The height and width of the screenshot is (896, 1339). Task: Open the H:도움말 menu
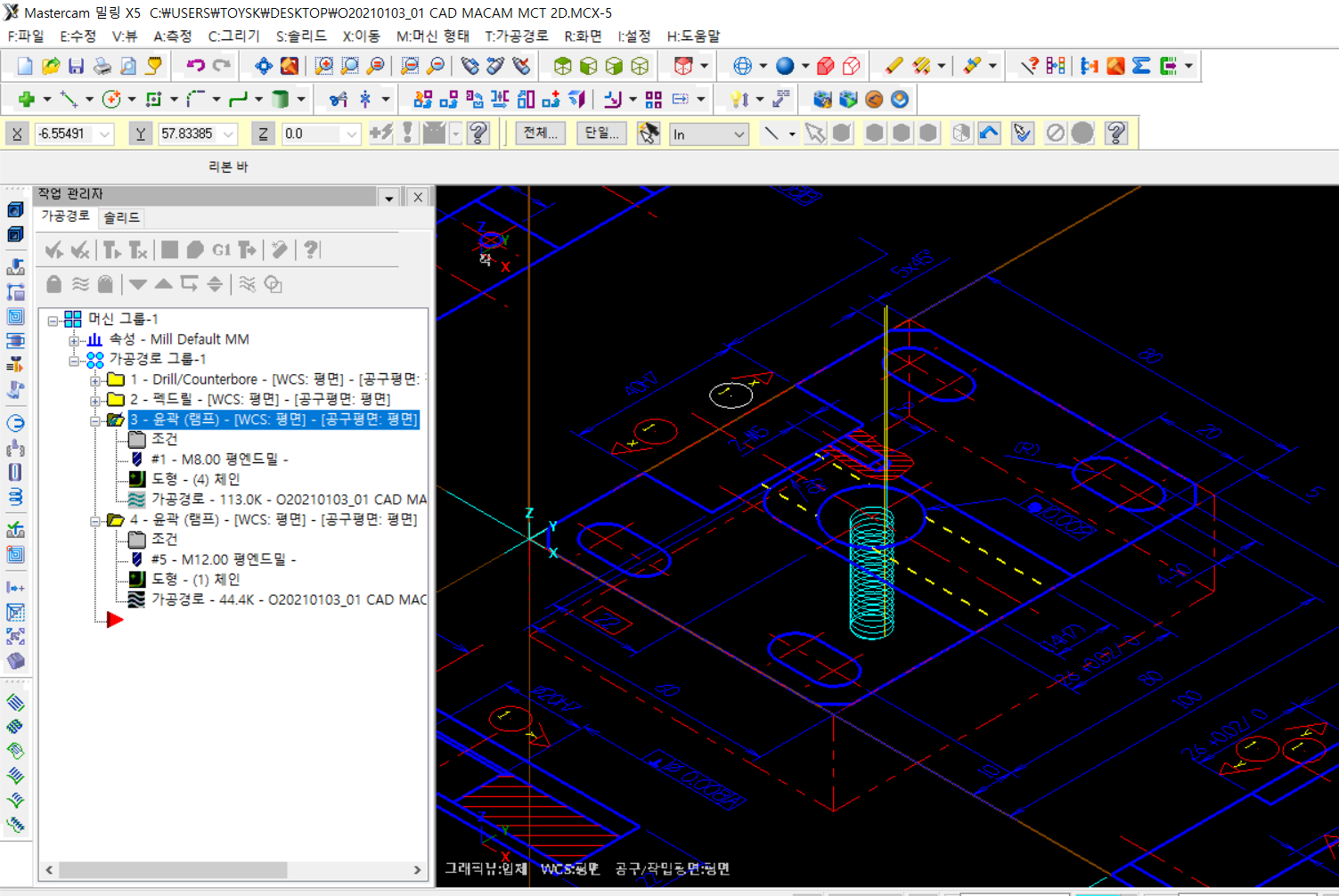(x=693, y=36)
